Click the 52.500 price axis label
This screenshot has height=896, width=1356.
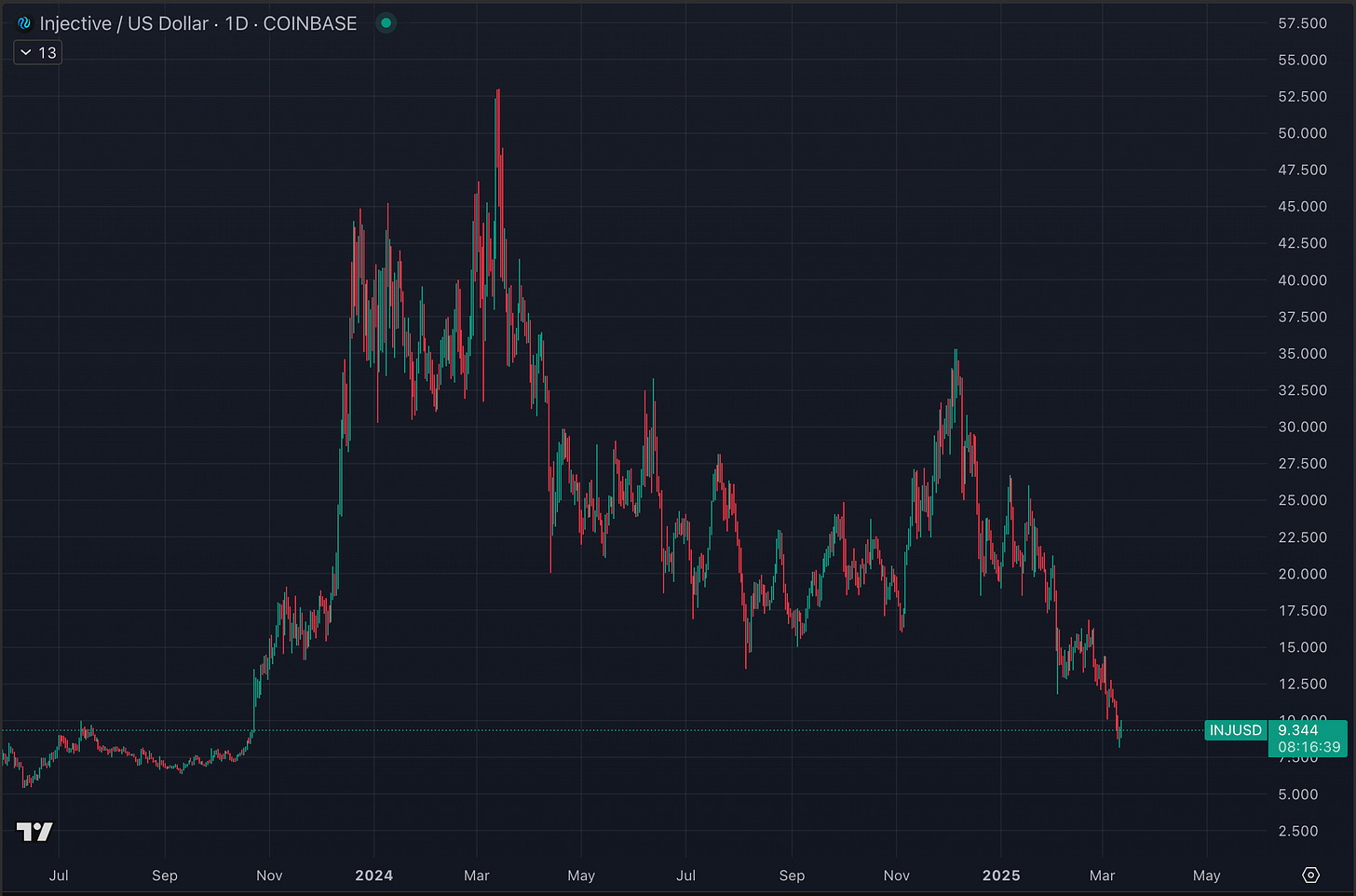coord(1302,97)
